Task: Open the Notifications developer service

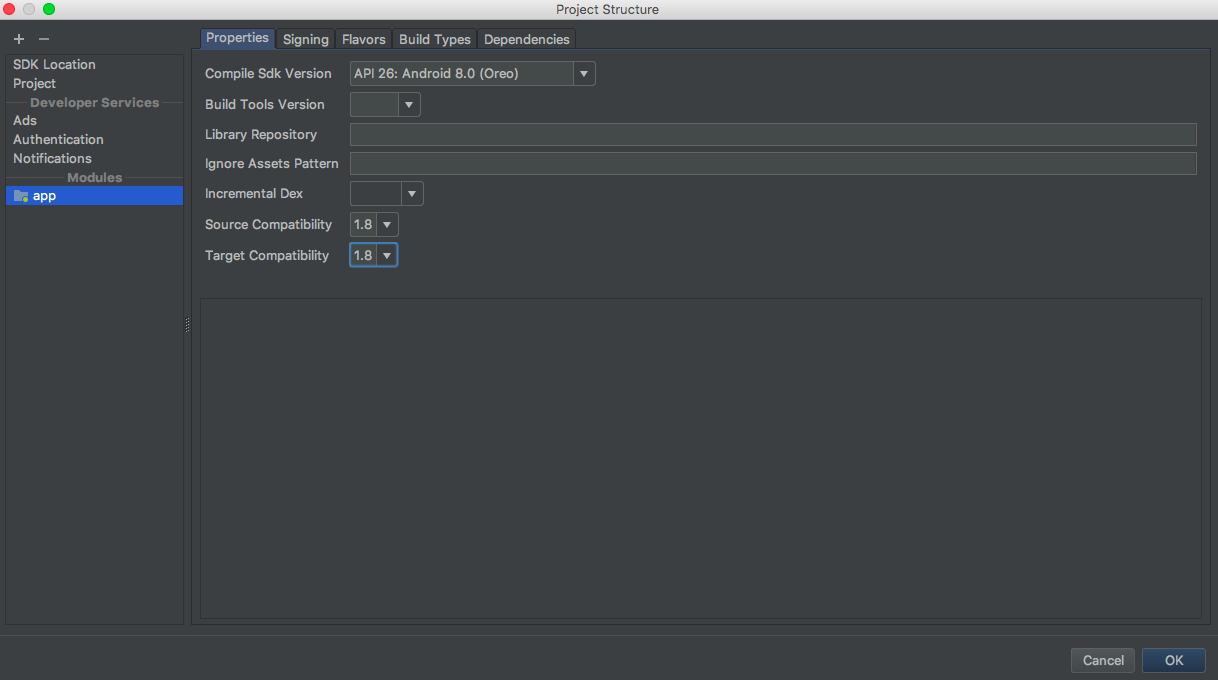Action: click(52, 158)
